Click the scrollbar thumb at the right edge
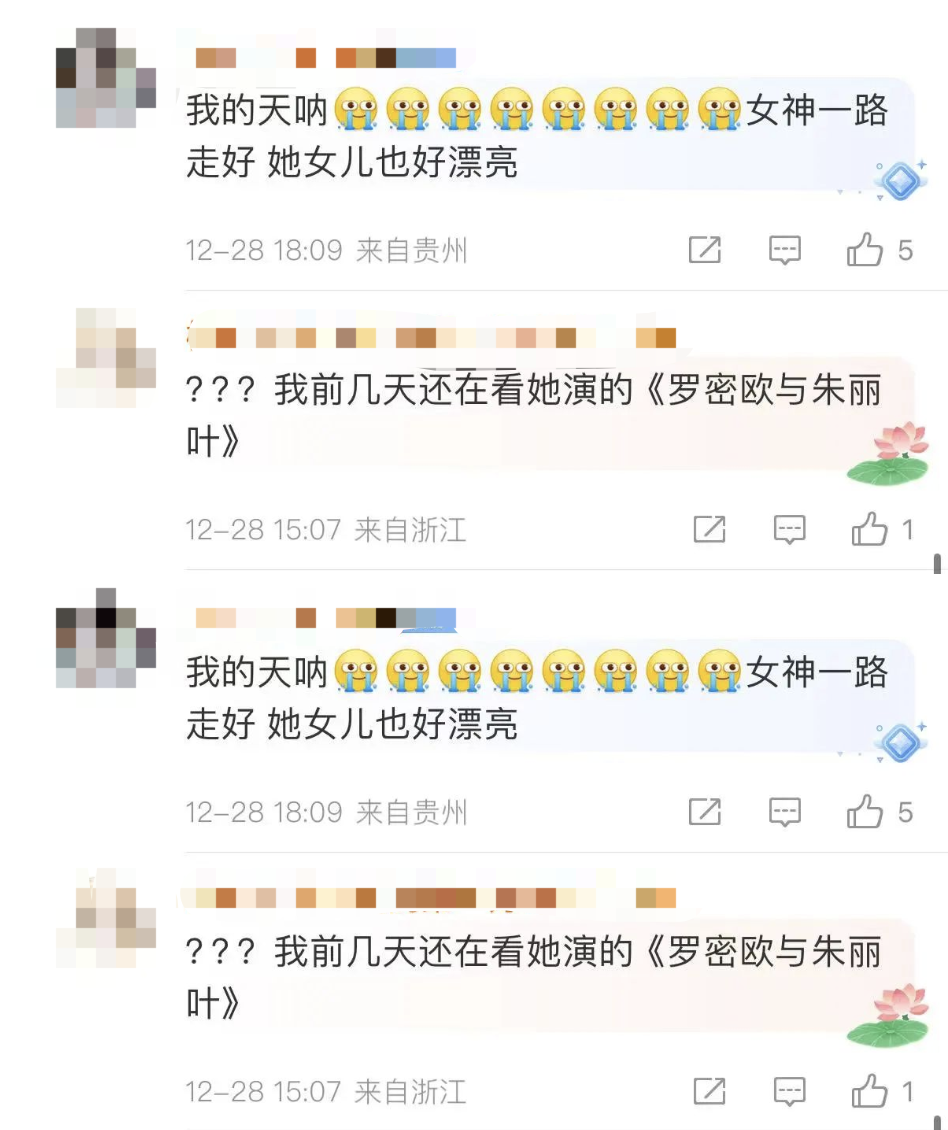Screen dimensions: 948x1130 point(937,564)
